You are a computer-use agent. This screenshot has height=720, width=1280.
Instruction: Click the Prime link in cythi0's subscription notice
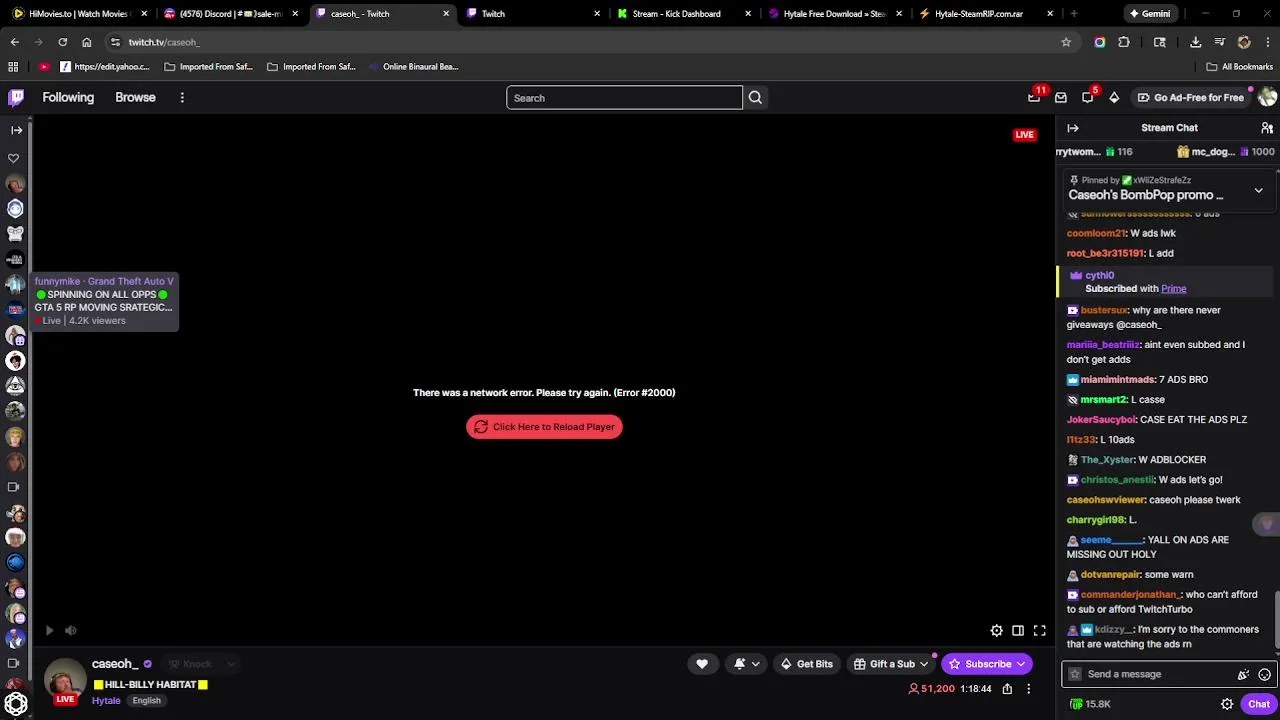pos(1173,289)
